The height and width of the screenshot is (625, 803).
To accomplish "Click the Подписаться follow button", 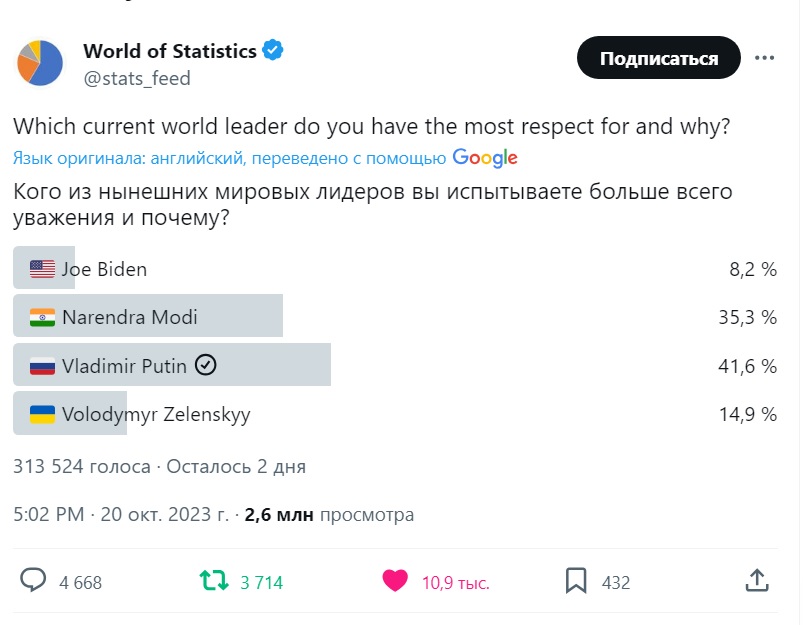I will 658,58.
